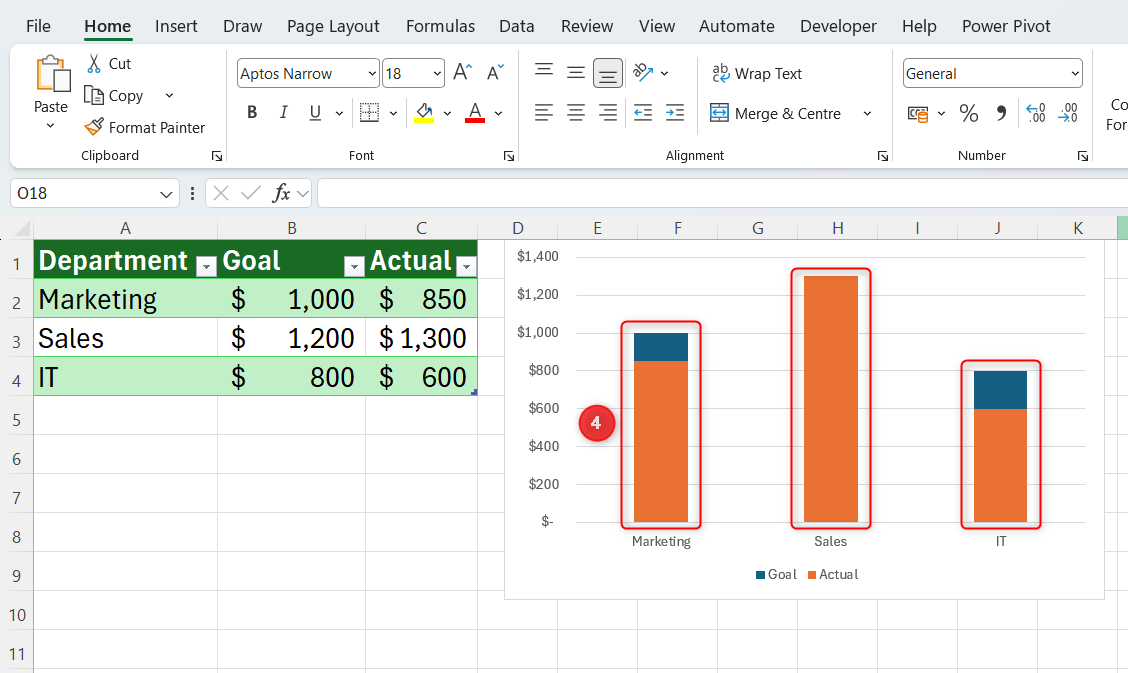
Task: Open Clipboard pane dialog launcher
Action: [217, 156]
